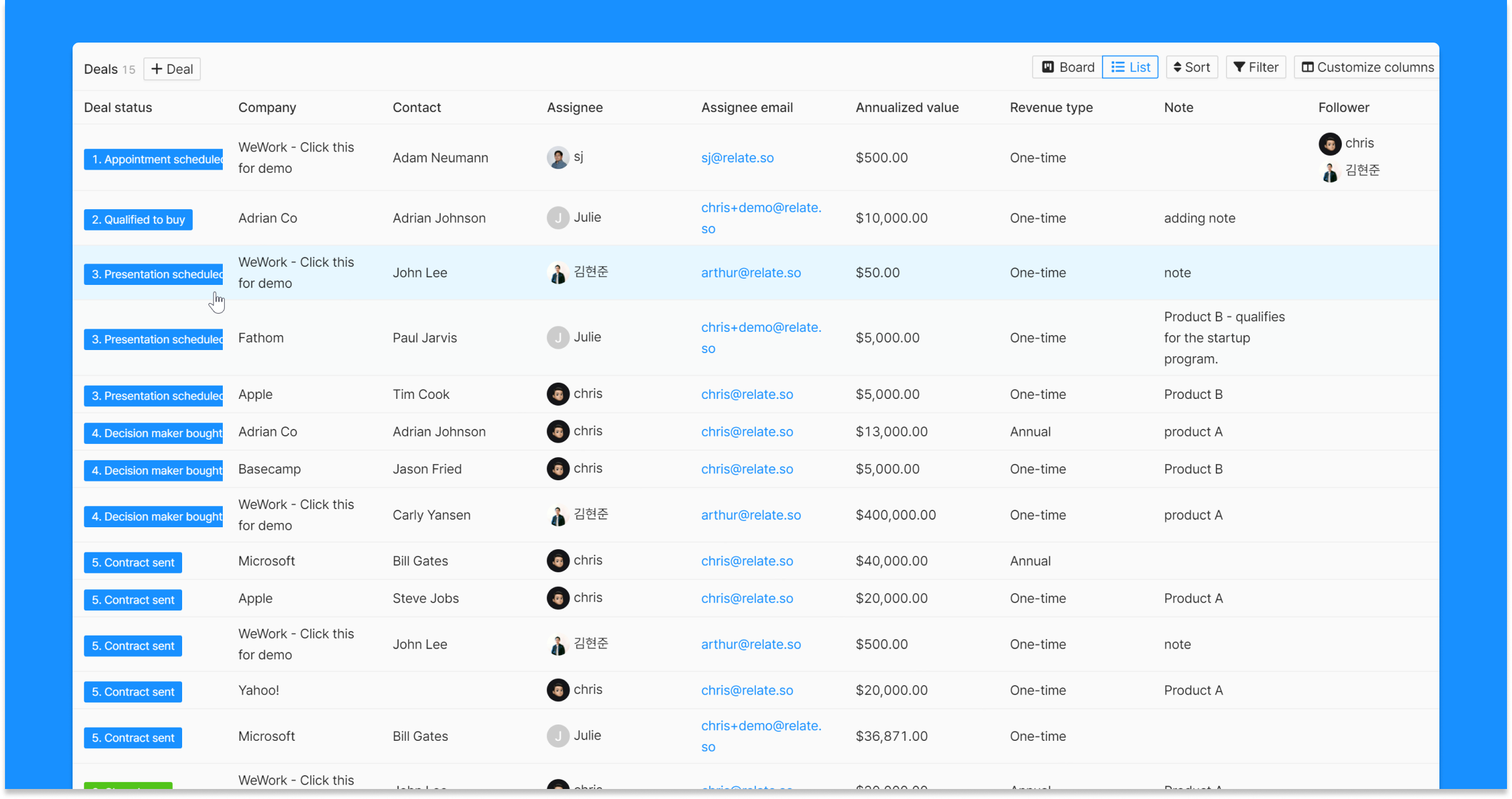Image resolution: width=1512 pixels, height=799 pixels.
Task: Select company Fathom
Action: click(261, 338)
